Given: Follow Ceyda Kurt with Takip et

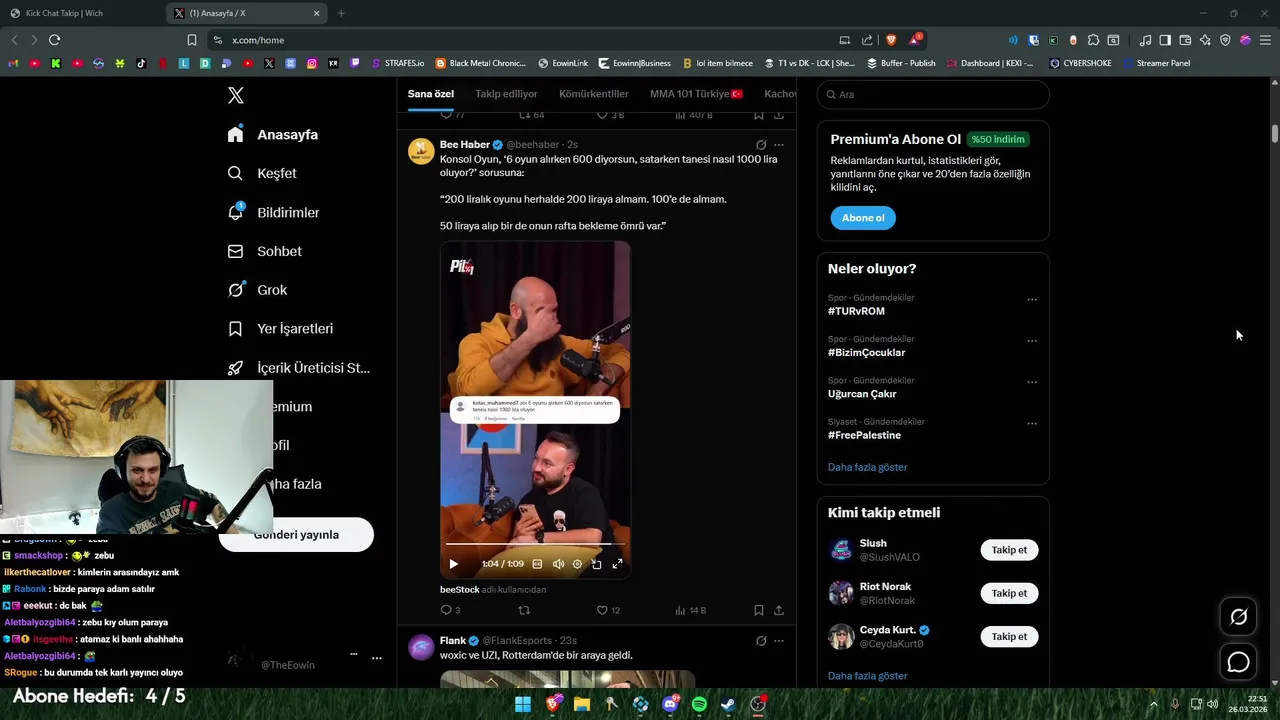Looking at the screenshot, I should coord(1009,636).
